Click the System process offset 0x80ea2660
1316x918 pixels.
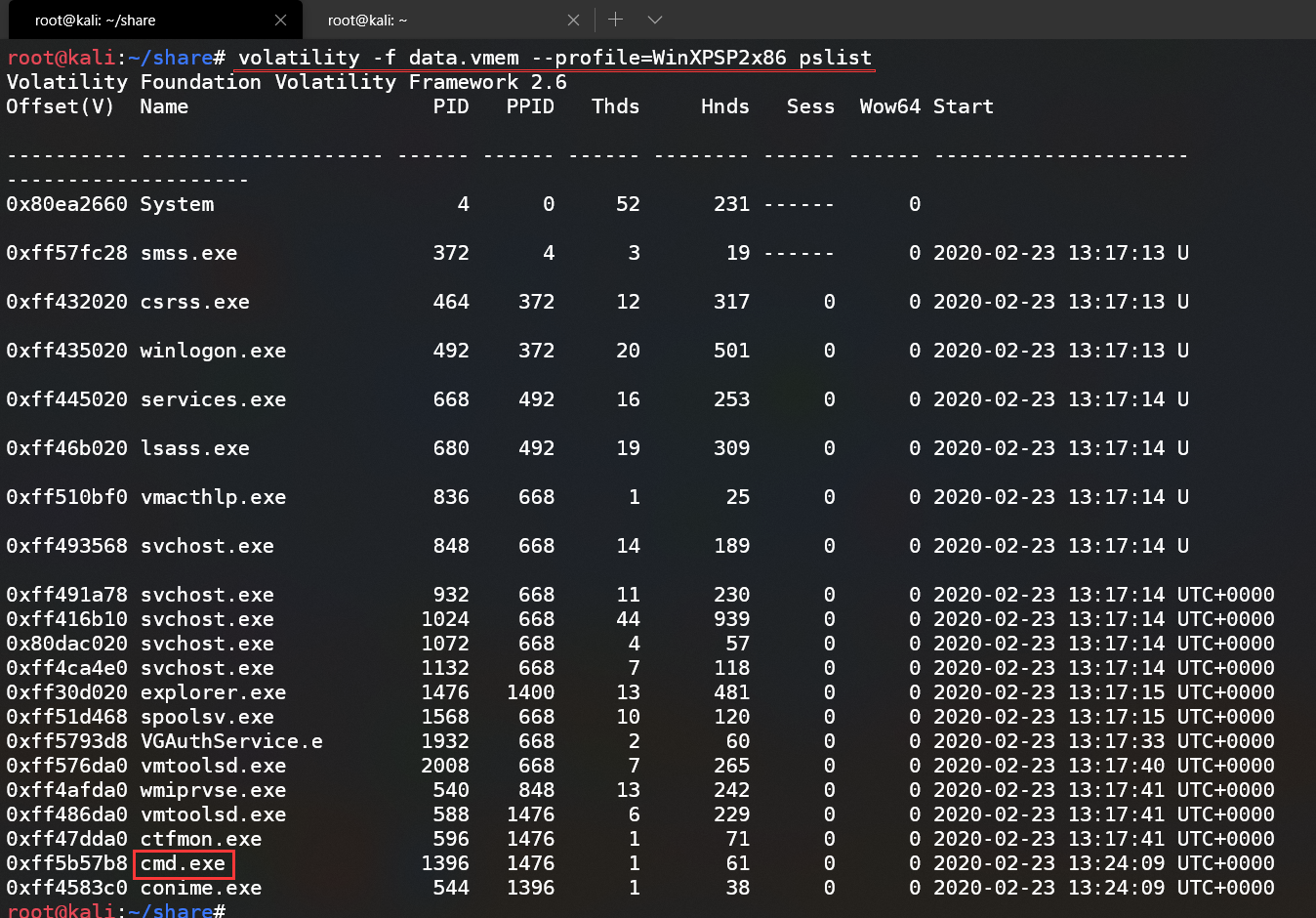click(x=66, y=204)
